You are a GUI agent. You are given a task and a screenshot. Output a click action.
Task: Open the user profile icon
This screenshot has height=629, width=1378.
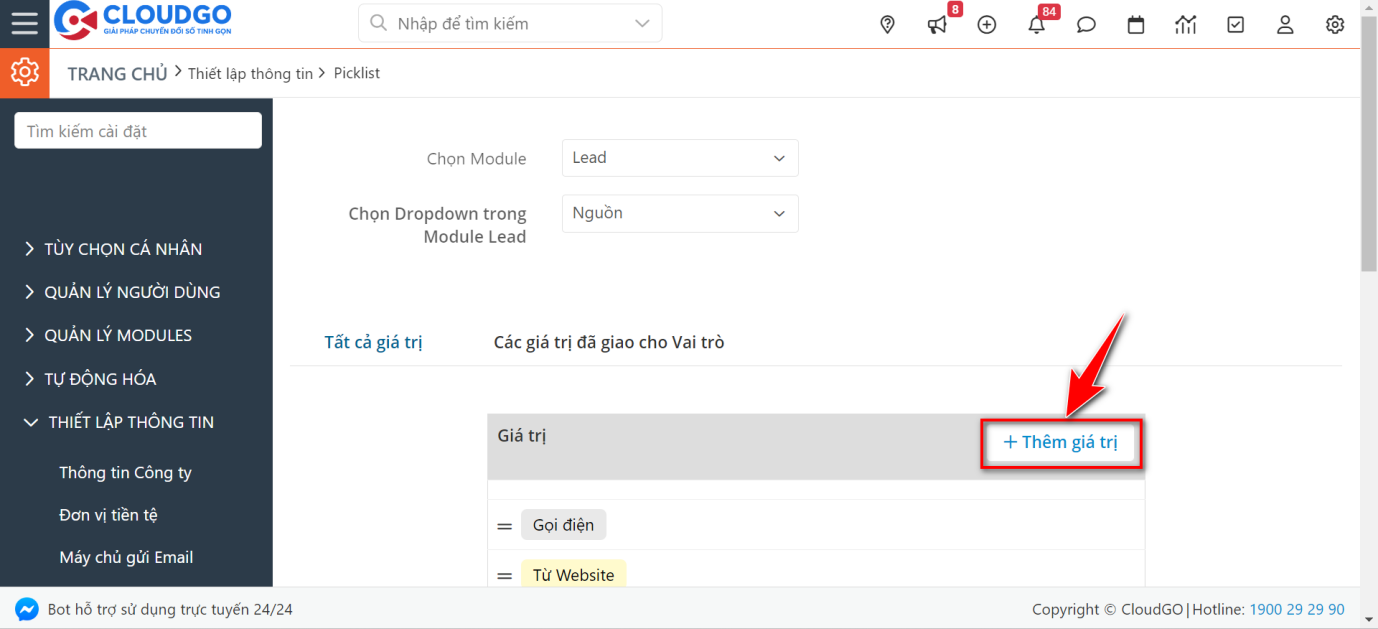1285,24
